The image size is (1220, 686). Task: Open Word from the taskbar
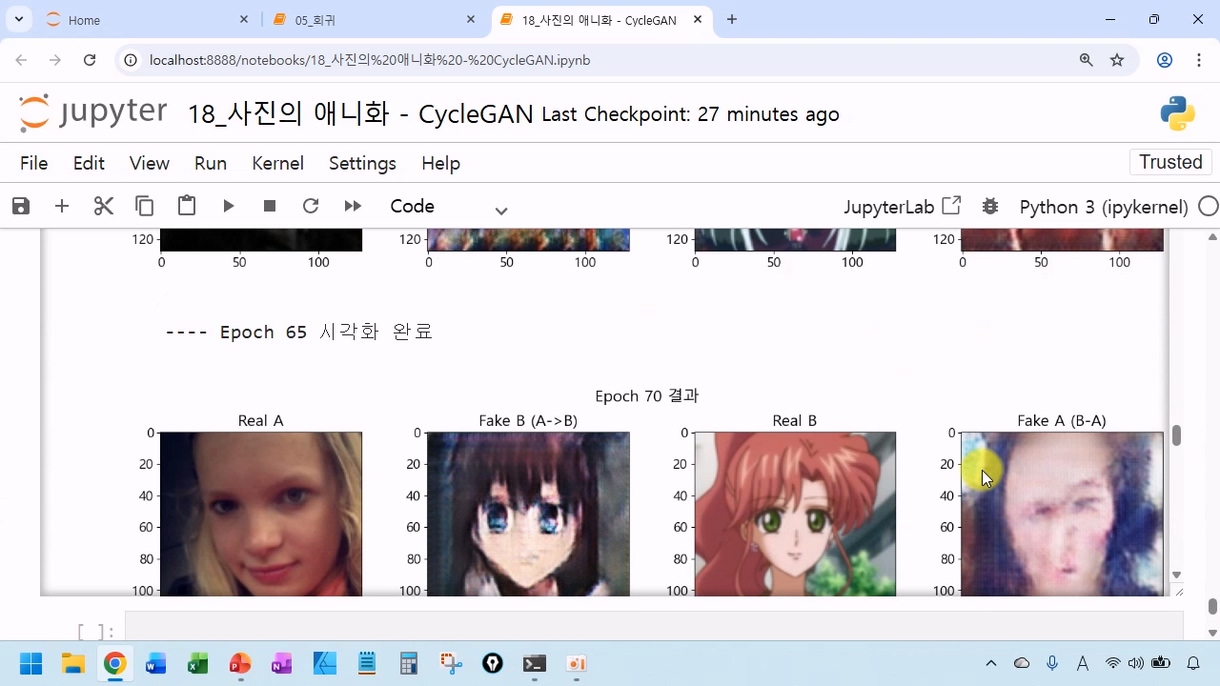tap(156, 663)
